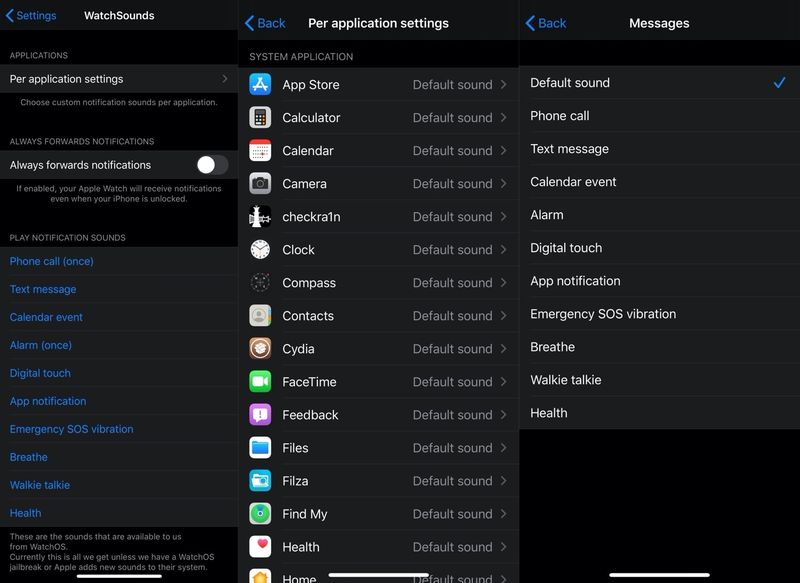This screenshot has width=800, height=583.
Task: Tap the Compass row label
Action: pos(309,283)
